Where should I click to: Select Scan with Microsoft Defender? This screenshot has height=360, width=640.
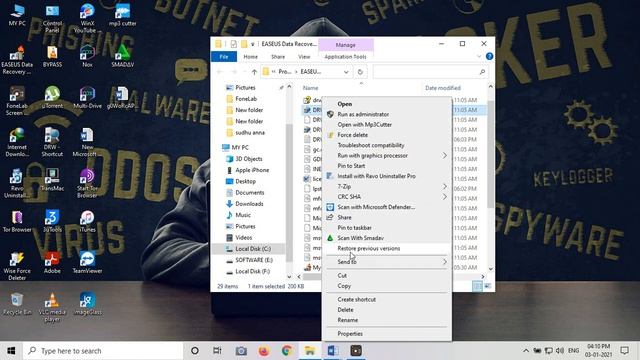pos(376,207)
